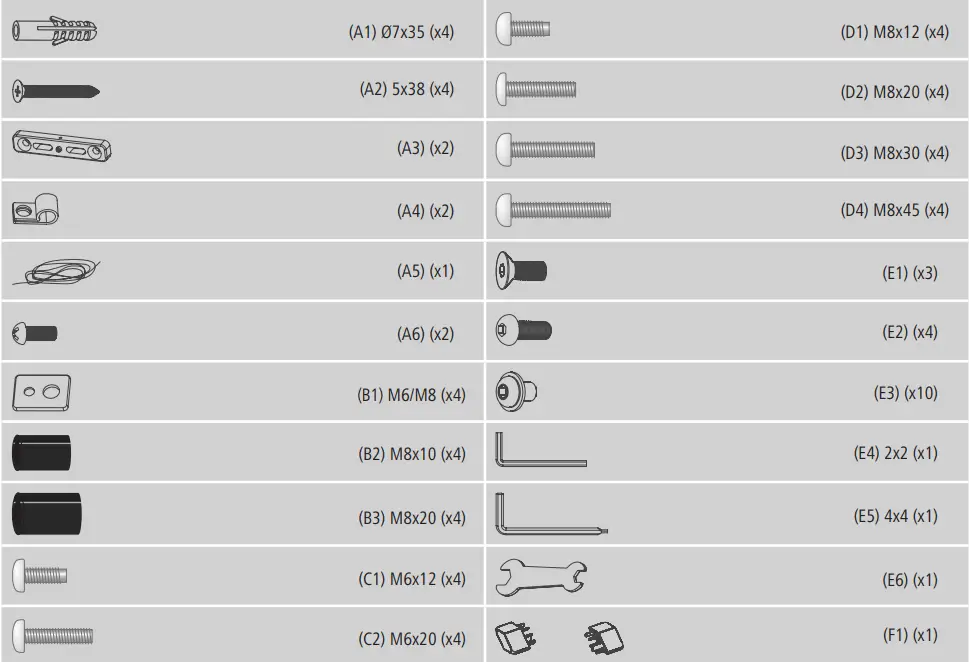Select the 2x2 Allen key drawing
969x662 pixels.
[540, 451]
